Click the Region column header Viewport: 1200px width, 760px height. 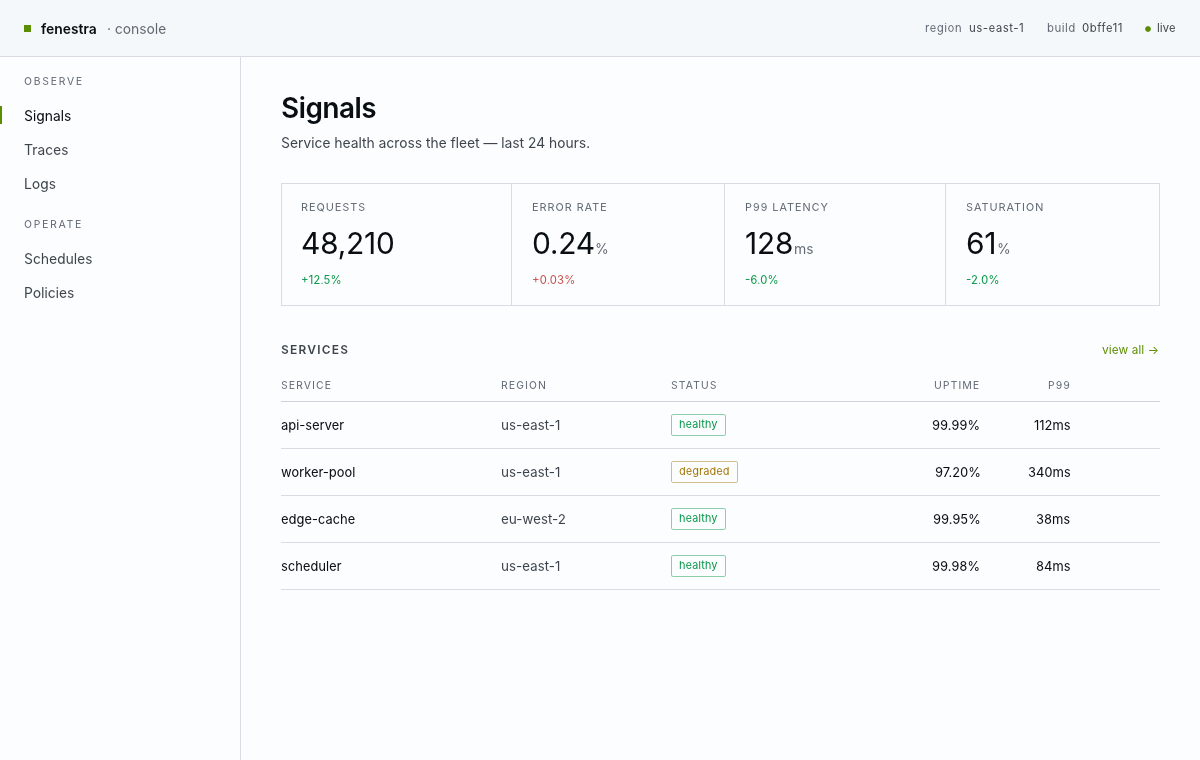524,385
